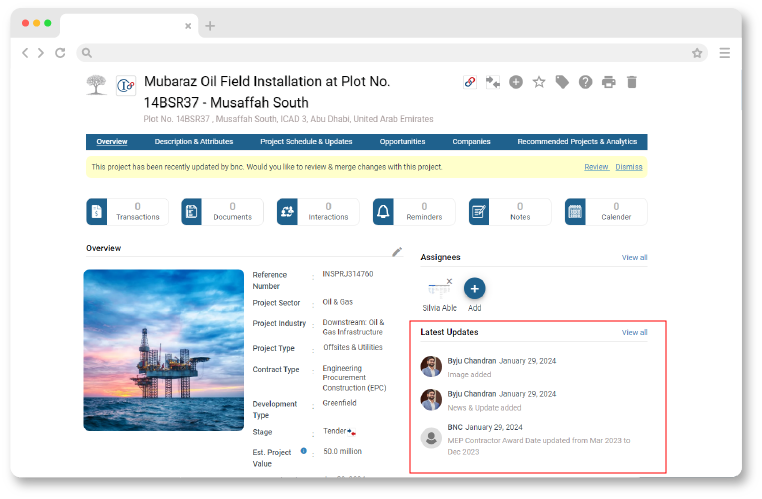762x499 pixels.
Task: Print the project with printer icon
Action: point(608,82)
